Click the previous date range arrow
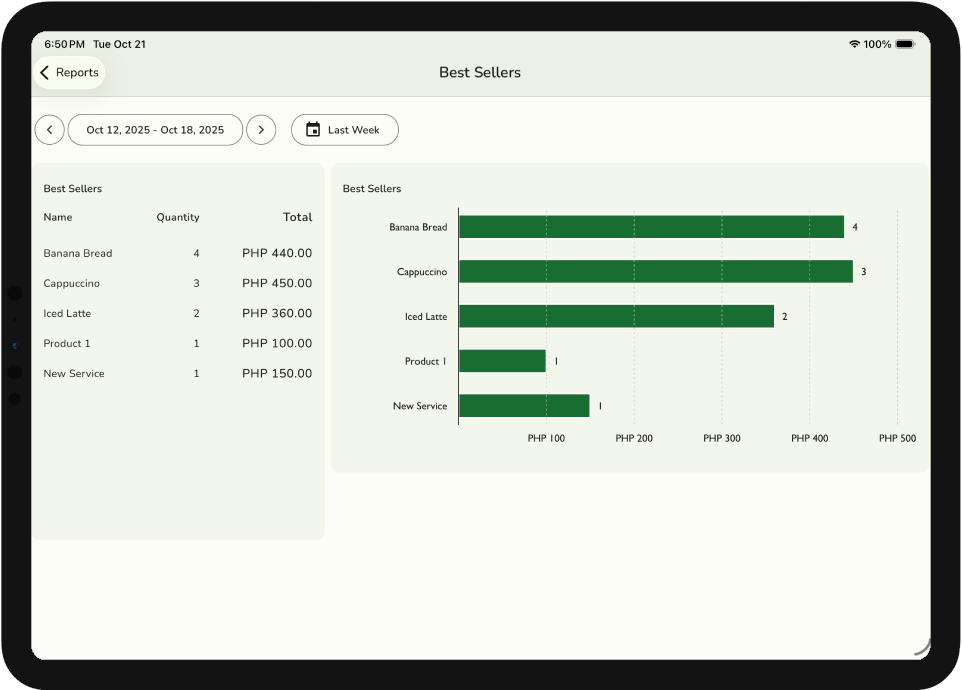Image resolution: width=962 pixels, height=690 pixels. coord(49,130)
